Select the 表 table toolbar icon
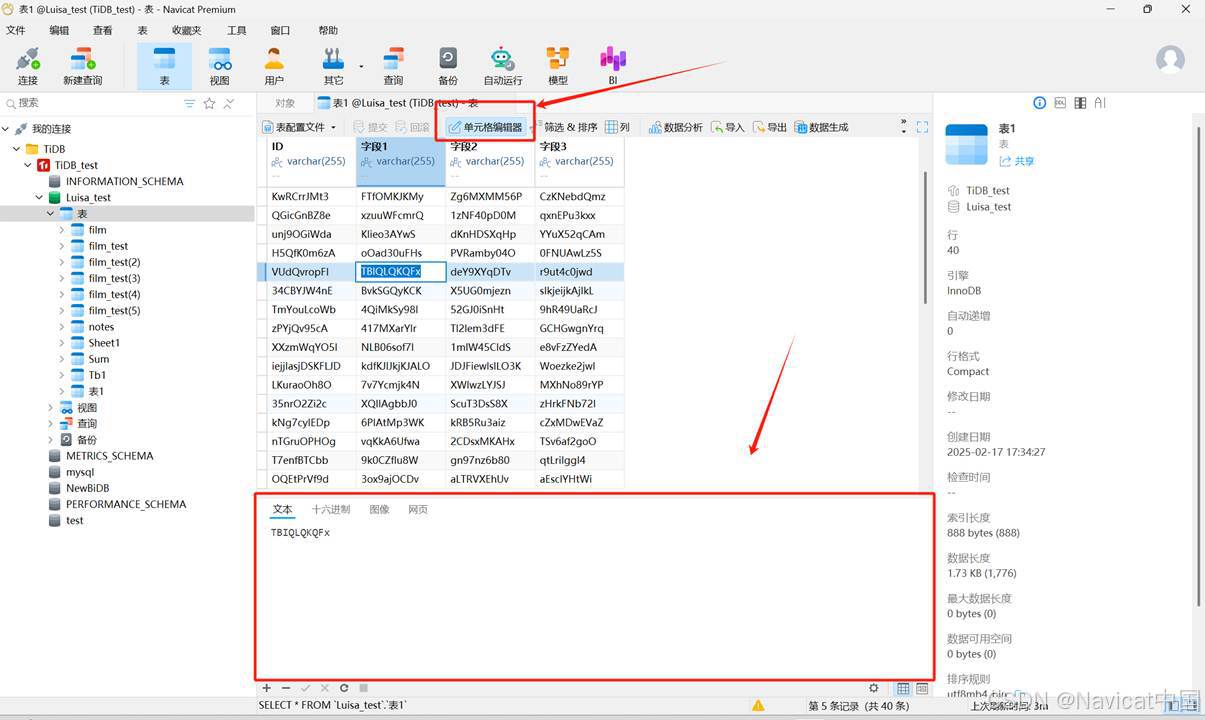Viewport: 1205px width, 720px height. click(164, 66)
